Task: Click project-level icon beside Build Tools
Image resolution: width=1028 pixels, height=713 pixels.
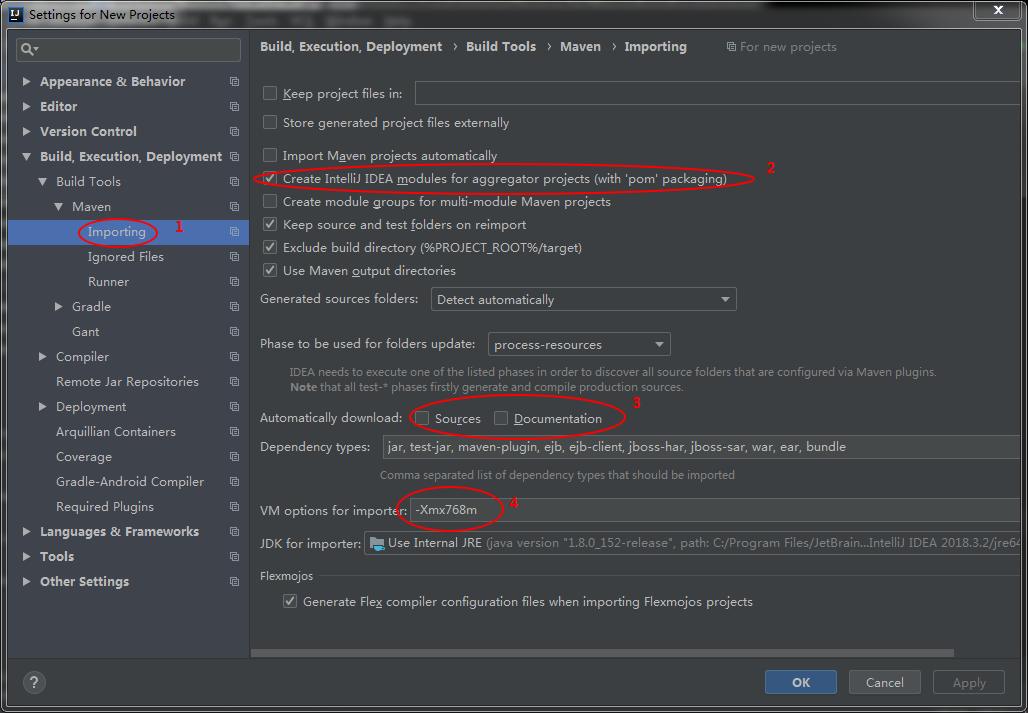Action: pyautogui.click(x=234, y=182)
